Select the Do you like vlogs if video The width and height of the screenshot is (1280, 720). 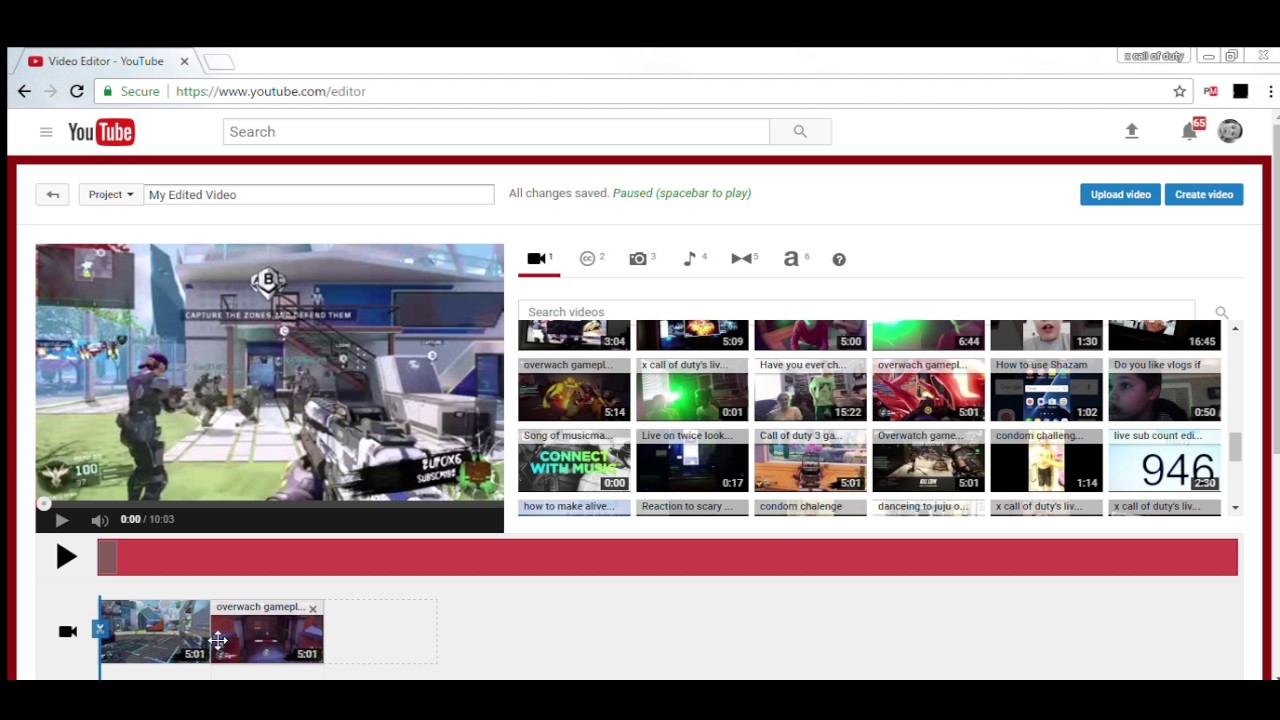tap(1164, 390)
